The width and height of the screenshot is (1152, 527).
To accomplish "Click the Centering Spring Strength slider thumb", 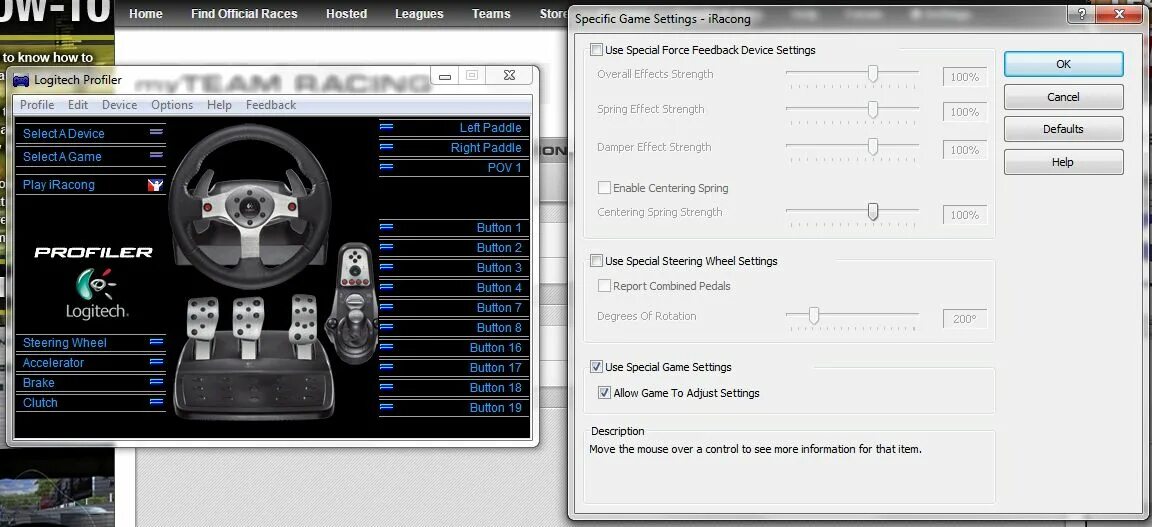I will coord(873,212).
